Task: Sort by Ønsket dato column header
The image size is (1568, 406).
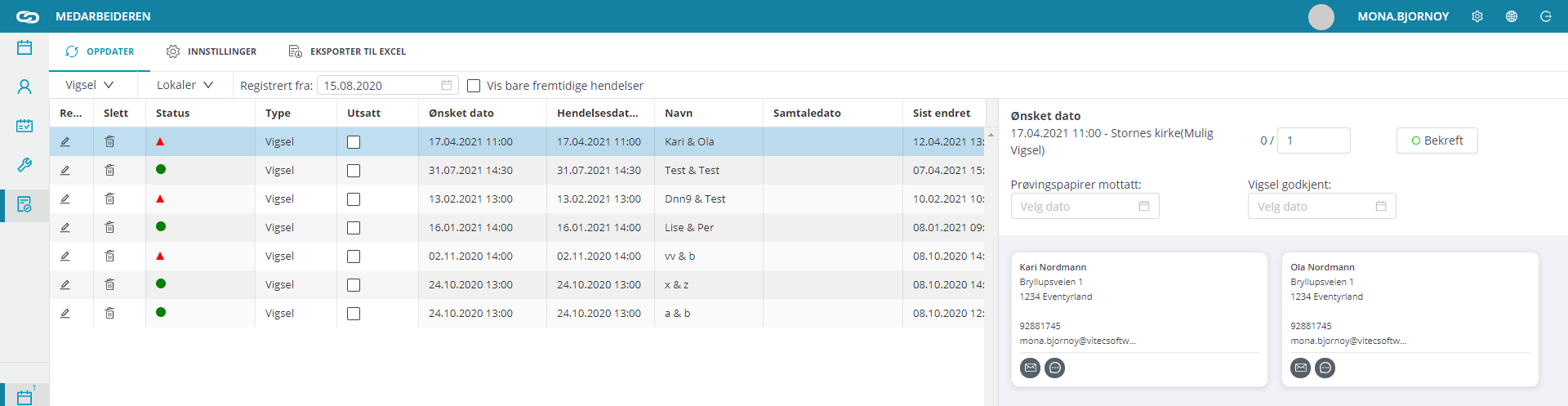Action: pos(482,114)
